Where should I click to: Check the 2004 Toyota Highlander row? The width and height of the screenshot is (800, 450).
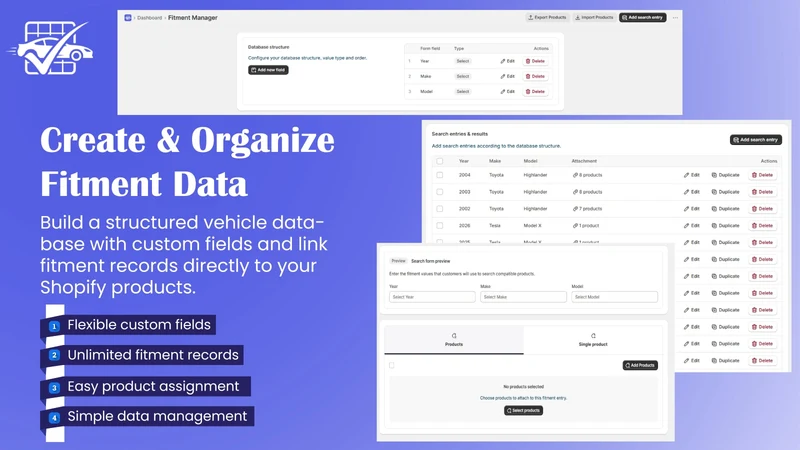click(x=439, y=175)
